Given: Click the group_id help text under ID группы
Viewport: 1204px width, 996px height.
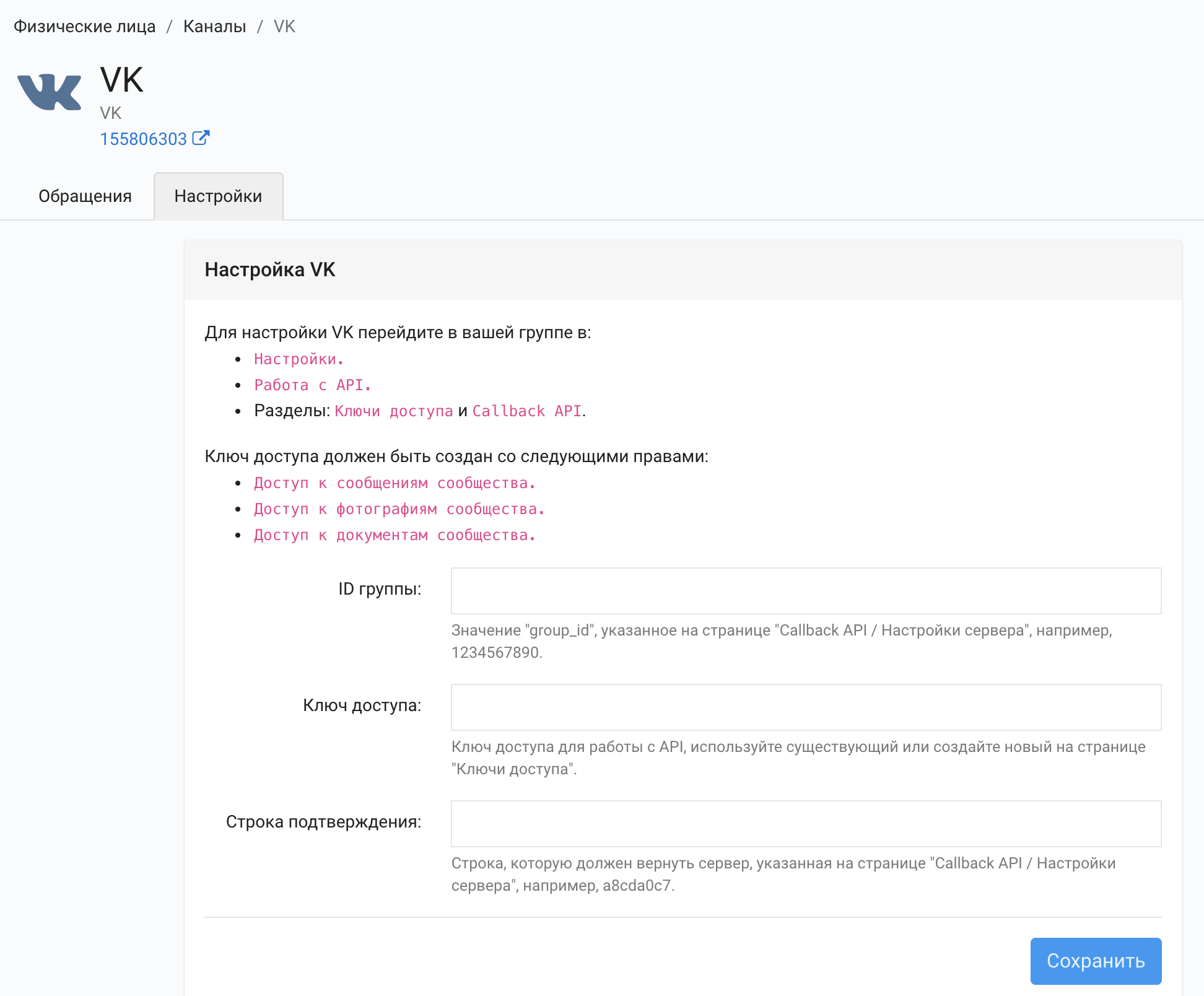Looking at the screenshot, I should tap(782, 641).
